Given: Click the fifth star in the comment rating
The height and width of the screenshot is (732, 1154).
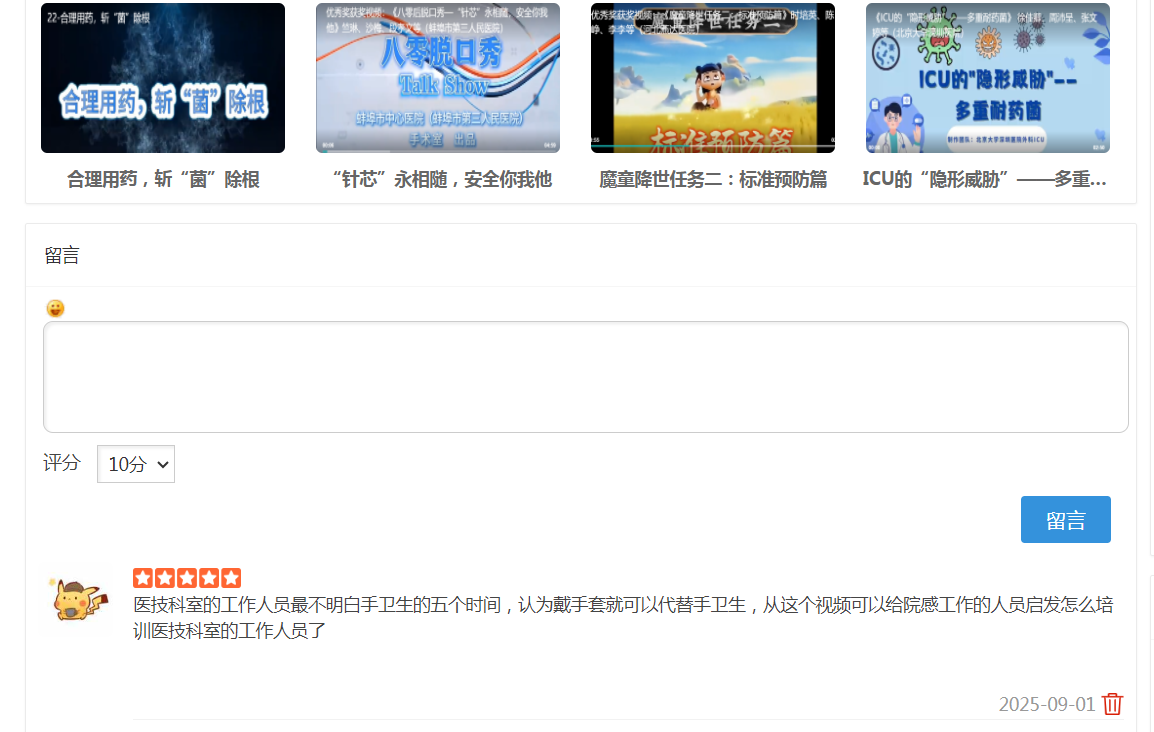Looking at the screenshot, I should coord(231,578).
